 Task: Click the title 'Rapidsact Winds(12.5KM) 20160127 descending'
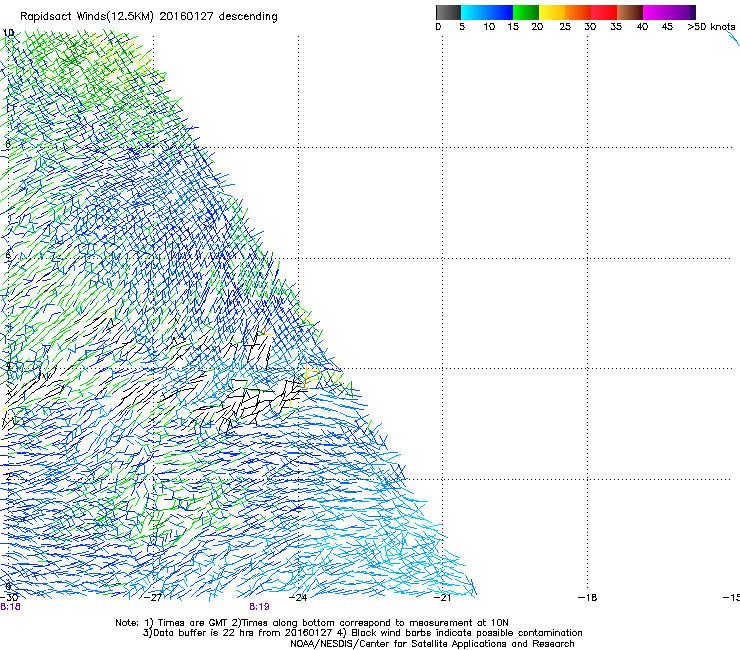pos(149,17)
